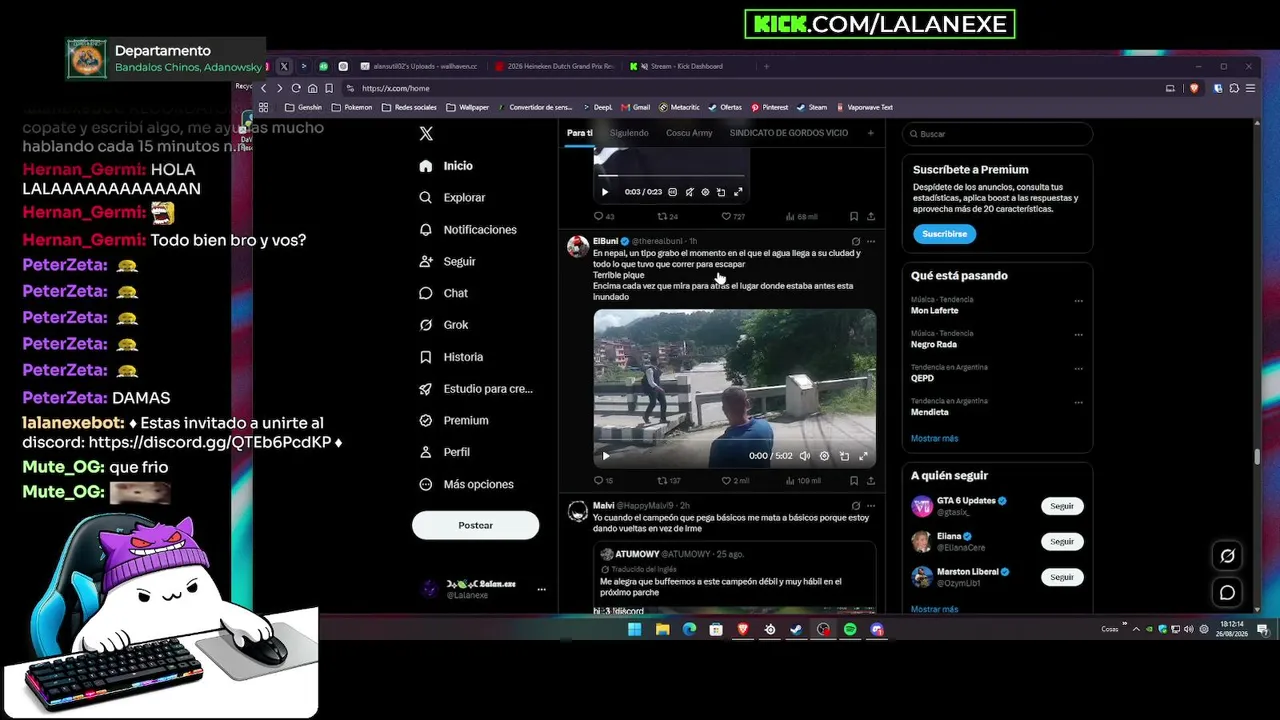
Task: Open more options for Malvi post
Action: point(871,506)
